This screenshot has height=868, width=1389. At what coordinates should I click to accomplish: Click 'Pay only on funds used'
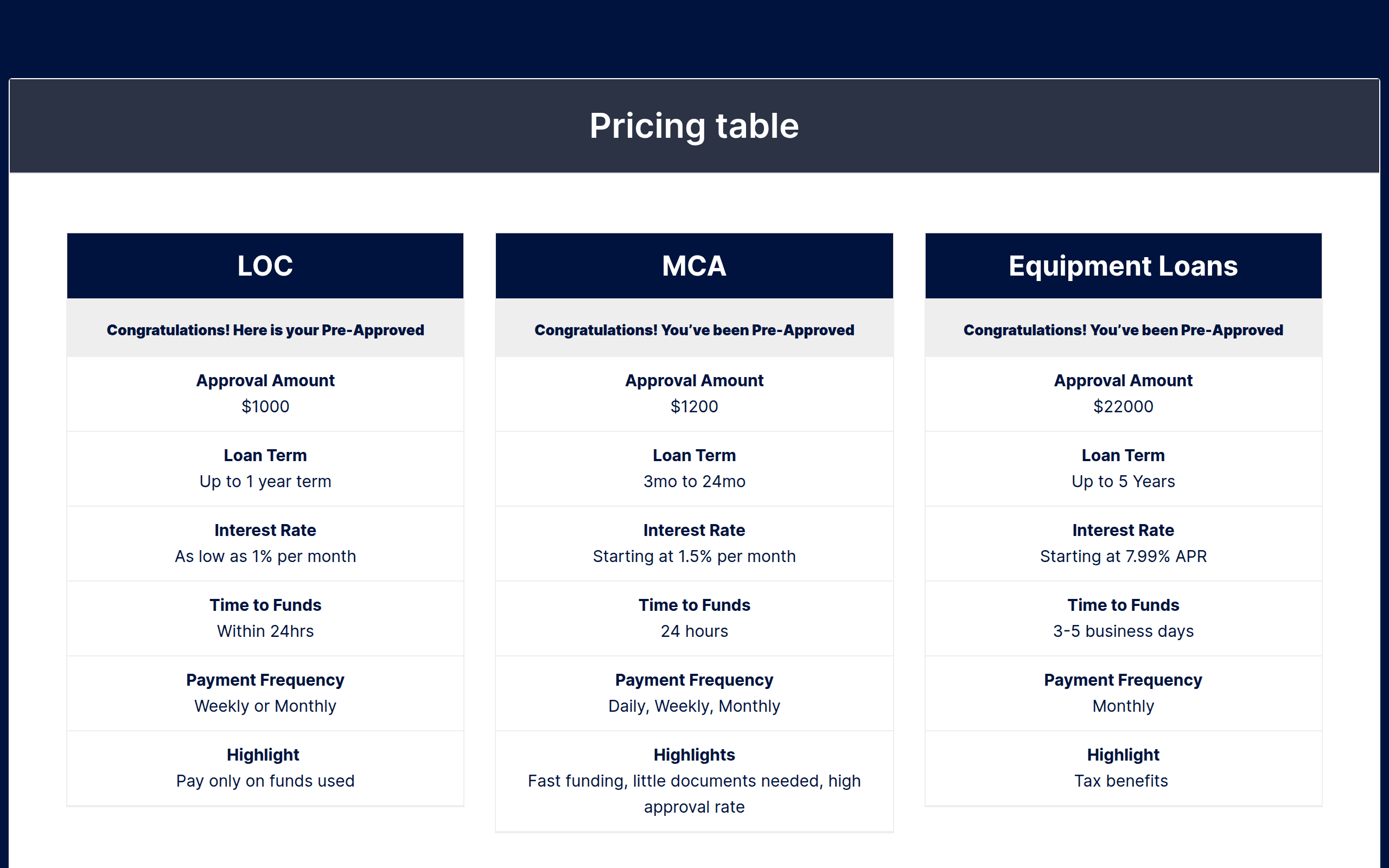265,781
